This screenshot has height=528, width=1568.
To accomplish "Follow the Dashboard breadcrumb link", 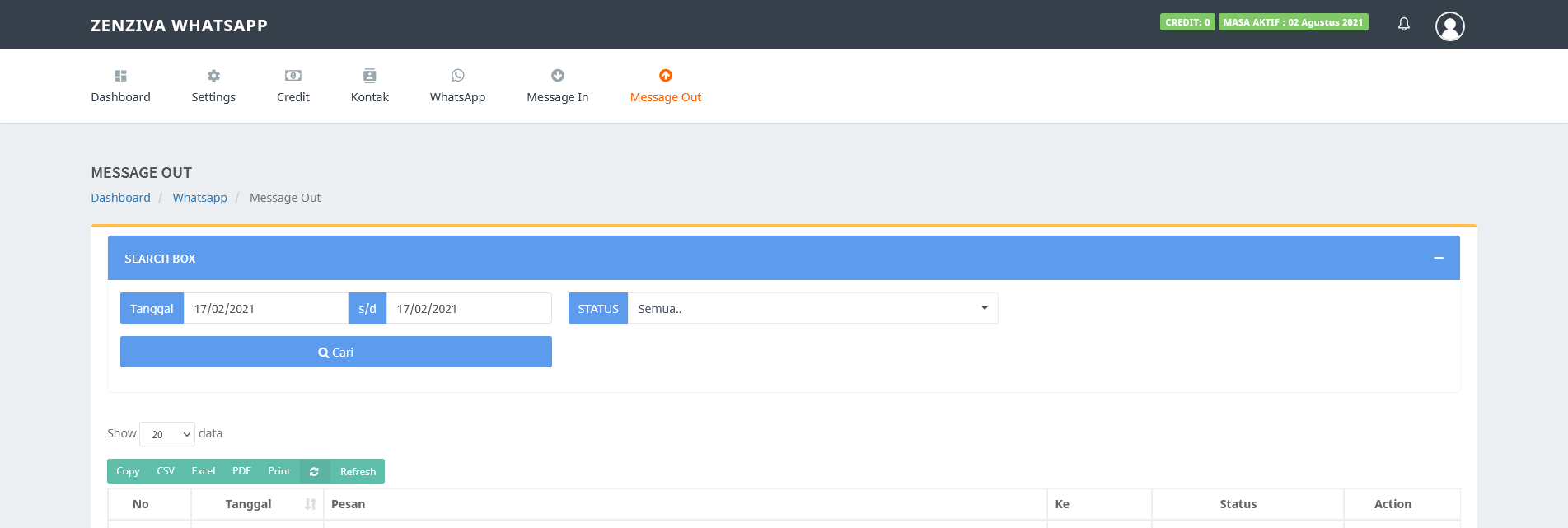I will pyautogui.click(x=120, y=198).
